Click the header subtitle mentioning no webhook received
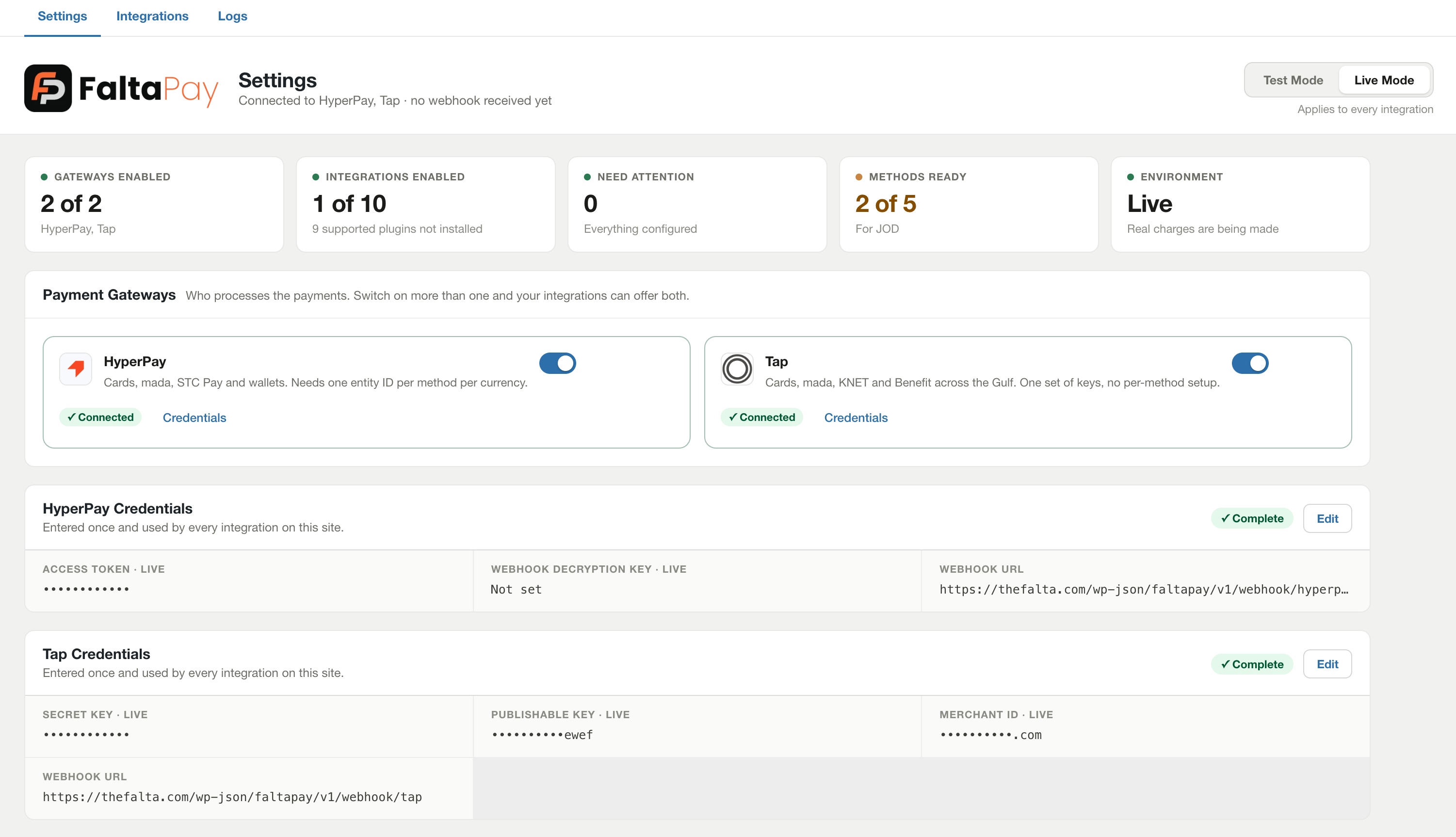The height and width of the screenshot is (837, 1456). coord(395,100)
